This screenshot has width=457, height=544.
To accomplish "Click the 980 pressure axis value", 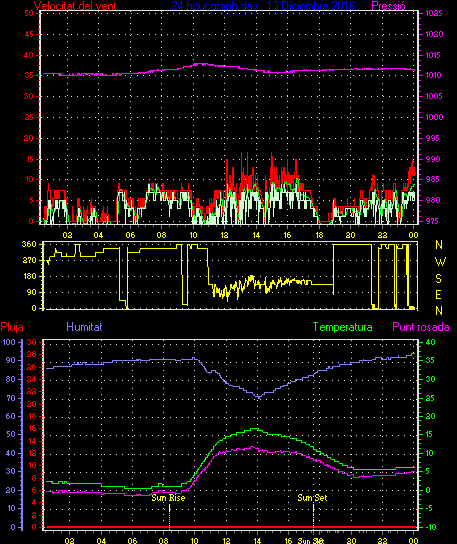I will pos(433,200).
